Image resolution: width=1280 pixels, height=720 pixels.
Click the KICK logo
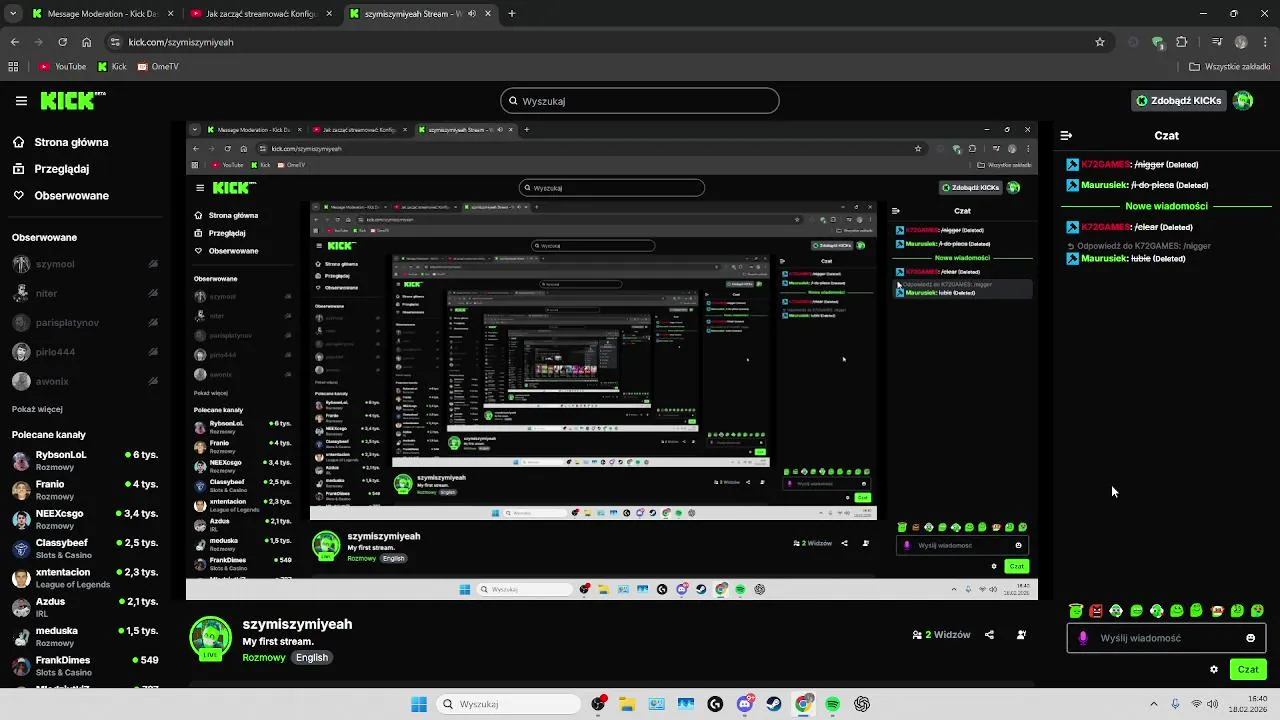tap(72, 100)
